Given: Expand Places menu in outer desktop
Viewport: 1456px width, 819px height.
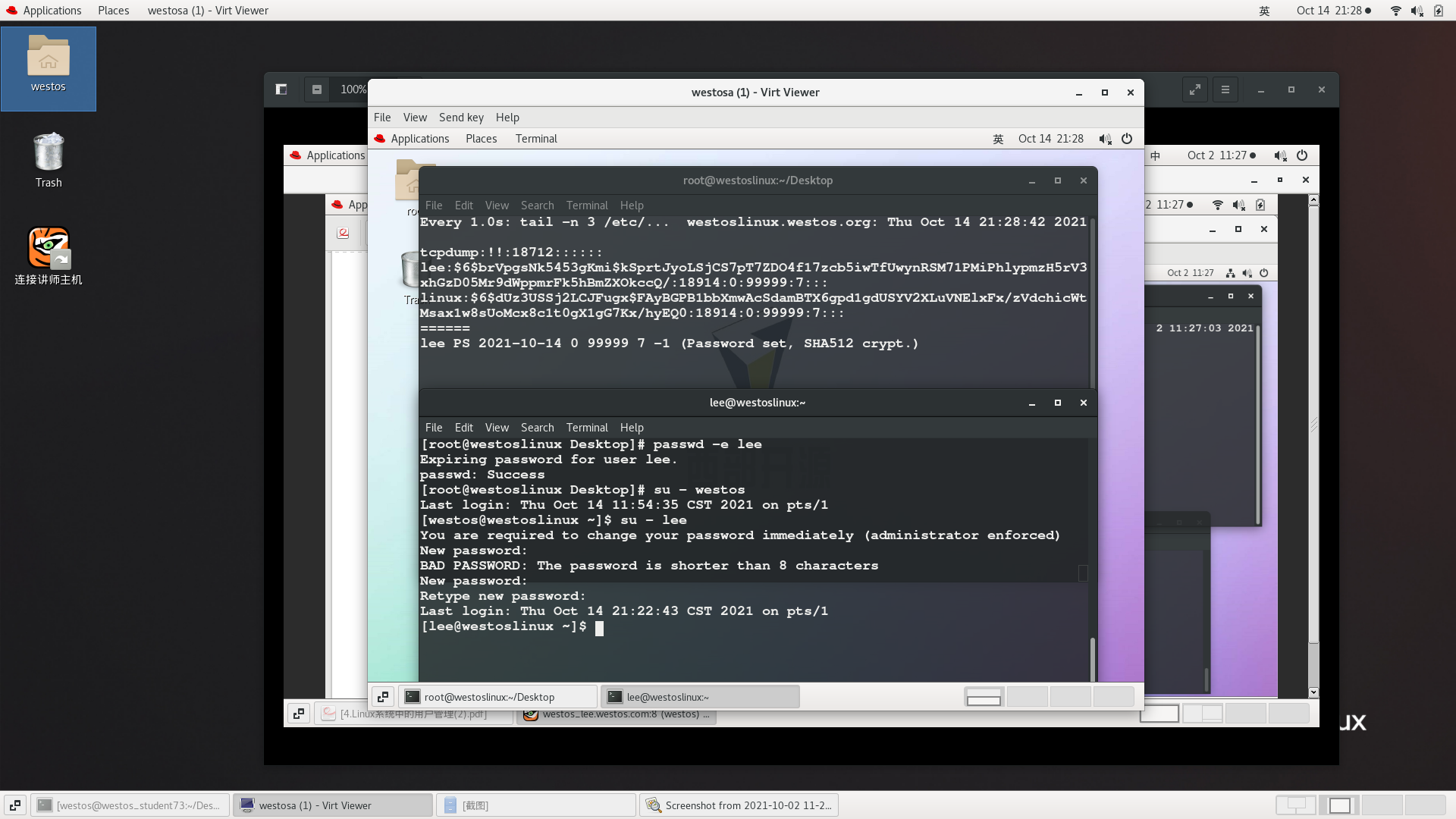Looking at the screenshot, I should [113, 10].
